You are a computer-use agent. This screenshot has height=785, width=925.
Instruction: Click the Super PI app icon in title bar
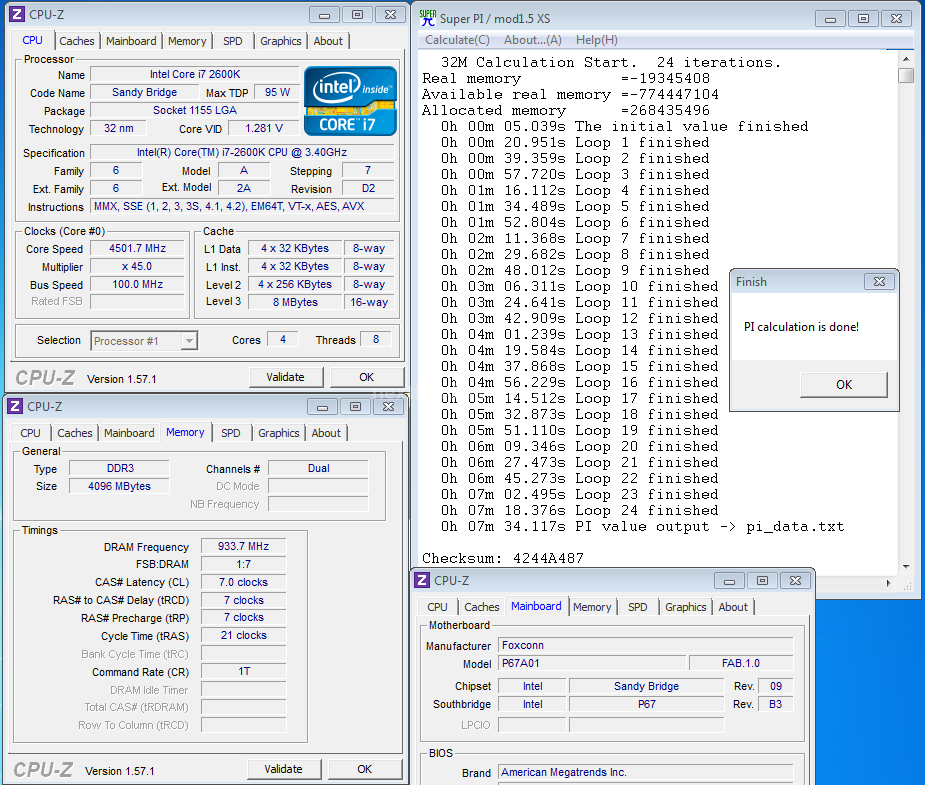(x=428, y=18)
